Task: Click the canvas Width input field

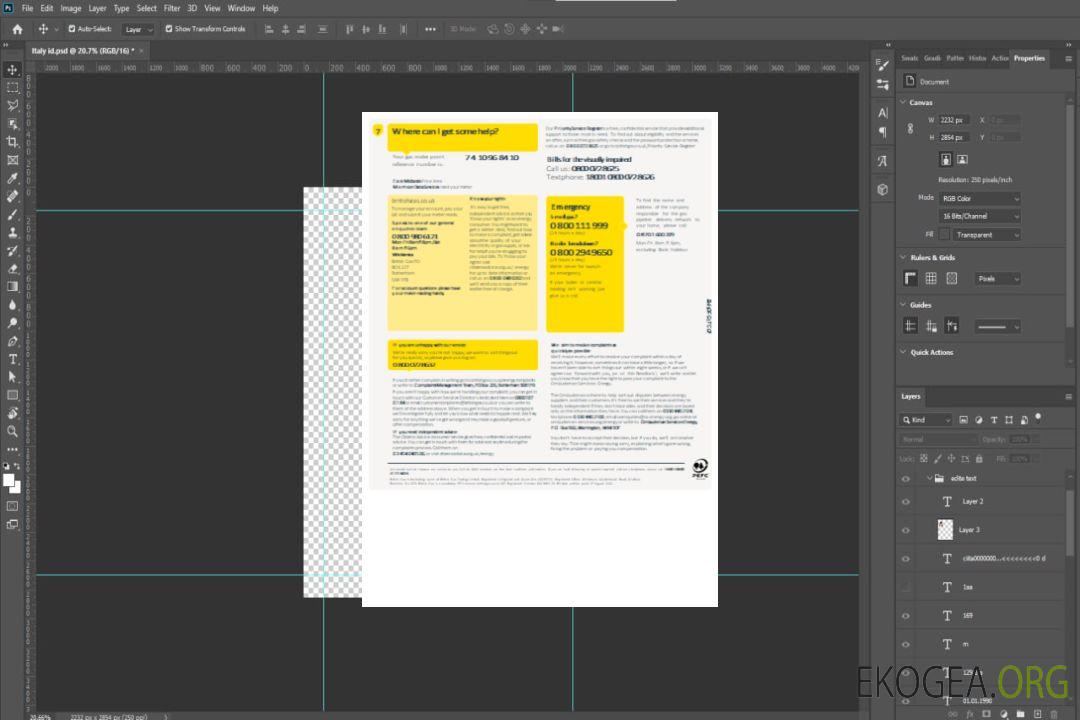Action: [954, 120]
